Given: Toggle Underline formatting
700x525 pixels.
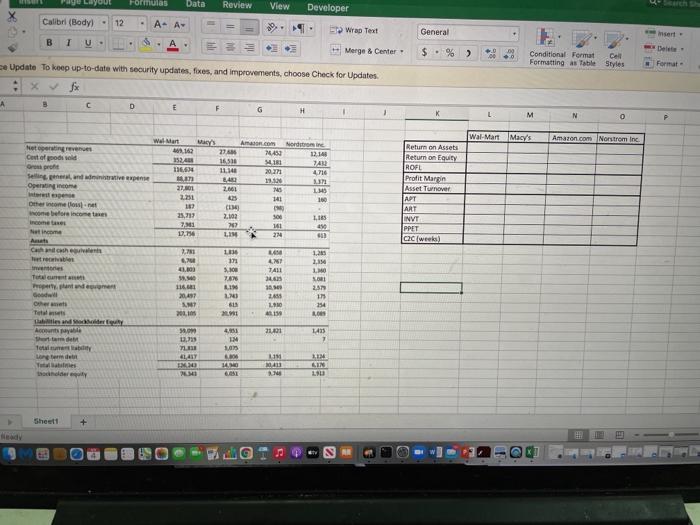Looking at the screenshot, I should (88, 43).
